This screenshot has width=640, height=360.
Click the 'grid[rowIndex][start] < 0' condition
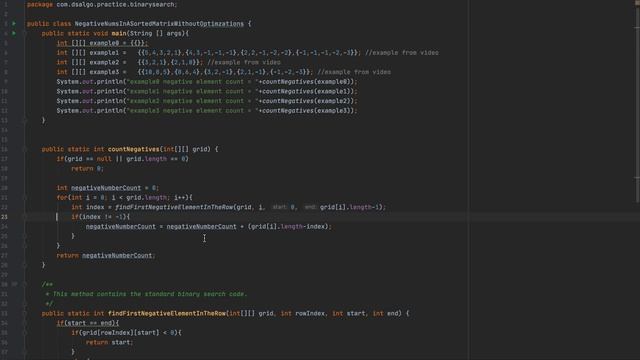pos(129,333)
